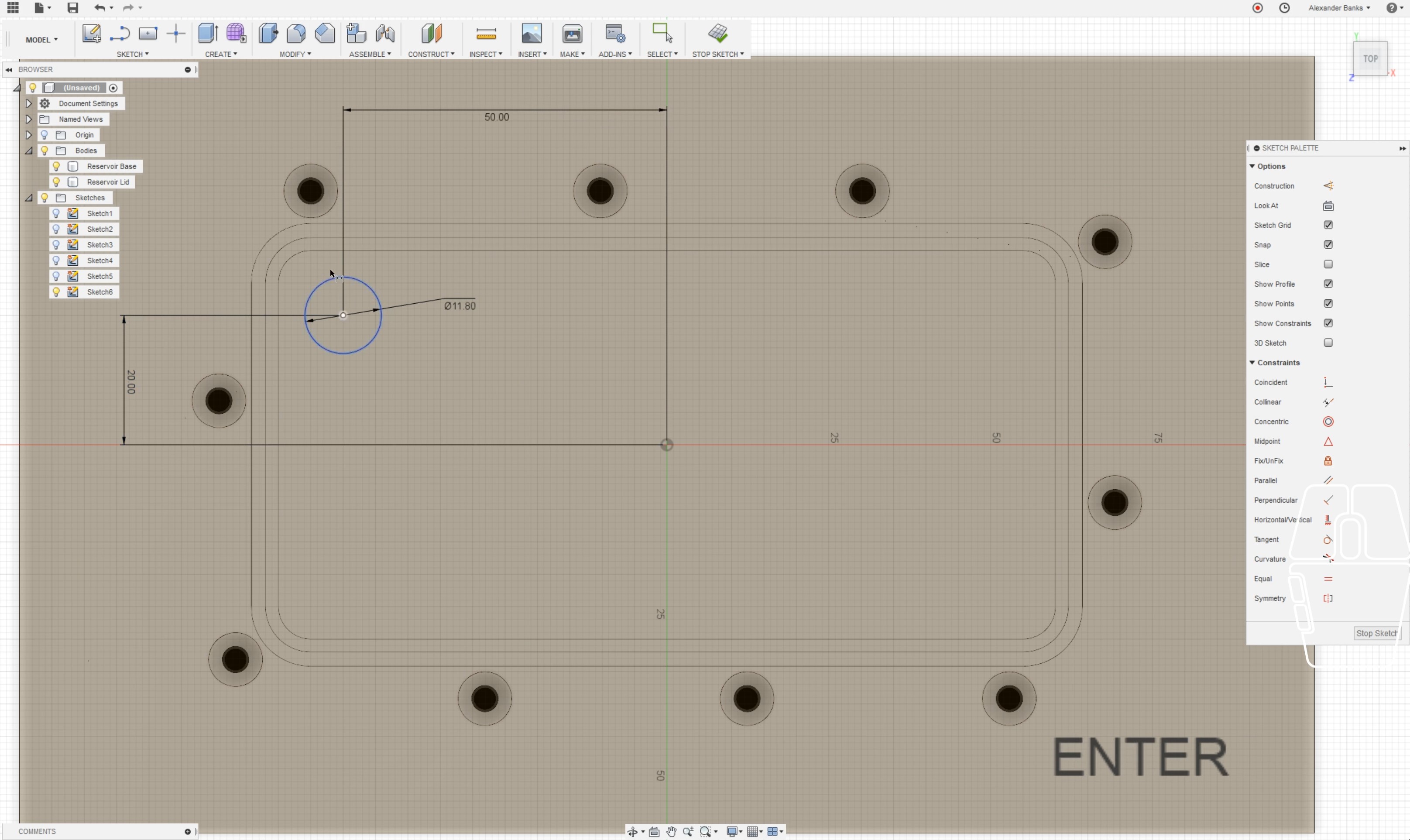This screenshot has width=1410, height=840.
Task: Click the Stop Sketch toolbar icon
Action: tap(717, 34)
